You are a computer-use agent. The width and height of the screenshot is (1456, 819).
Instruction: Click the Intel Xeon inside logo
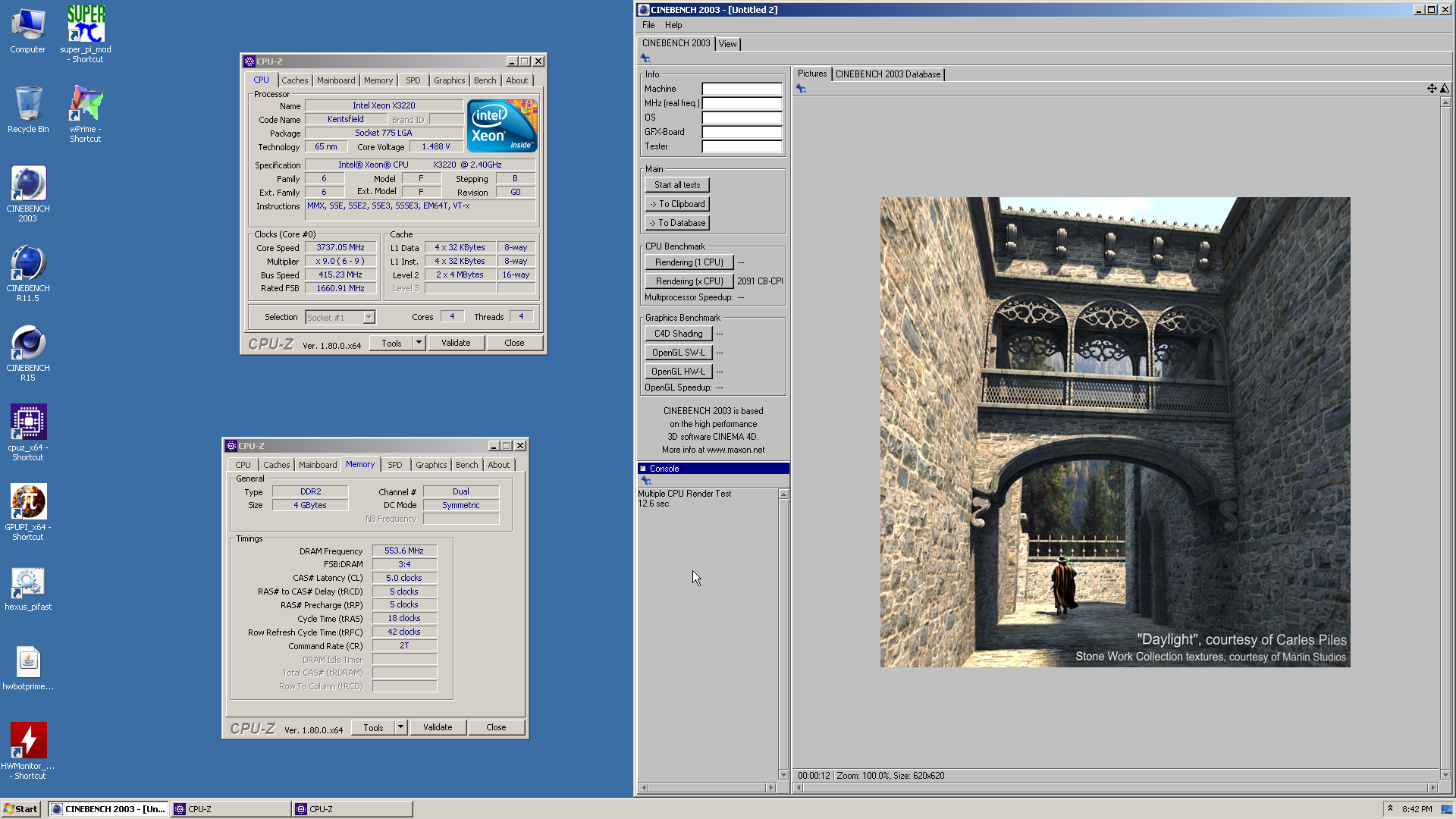[502, 126]
